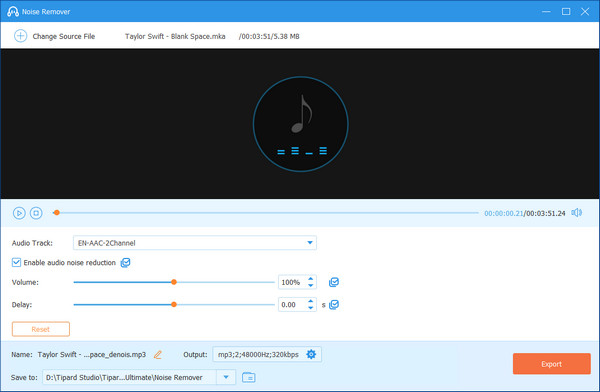Click apply-to-all icon beside Volume
This screenshot has width=600, height=392.
coord(334,282)
